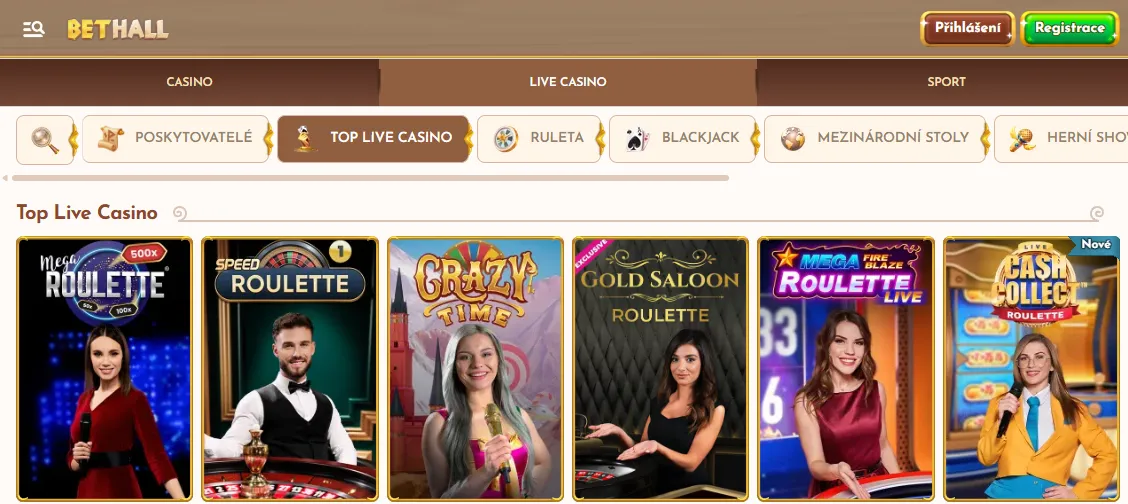Open the Mega Roulette game
The image size is (1128, 504).
[x=104, y=369]
